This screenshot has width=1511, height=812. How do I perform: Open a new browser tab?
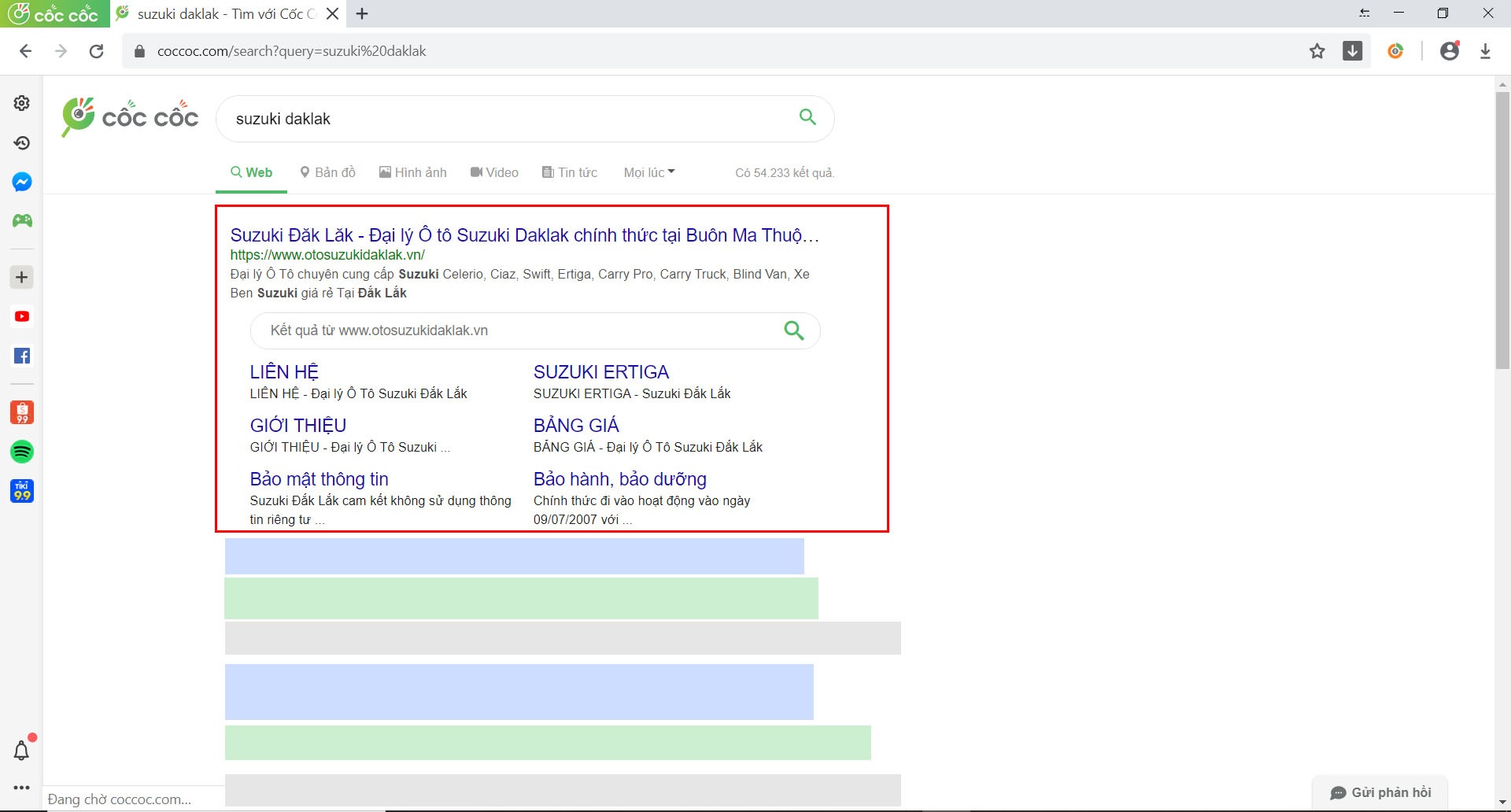click(362, 13)
